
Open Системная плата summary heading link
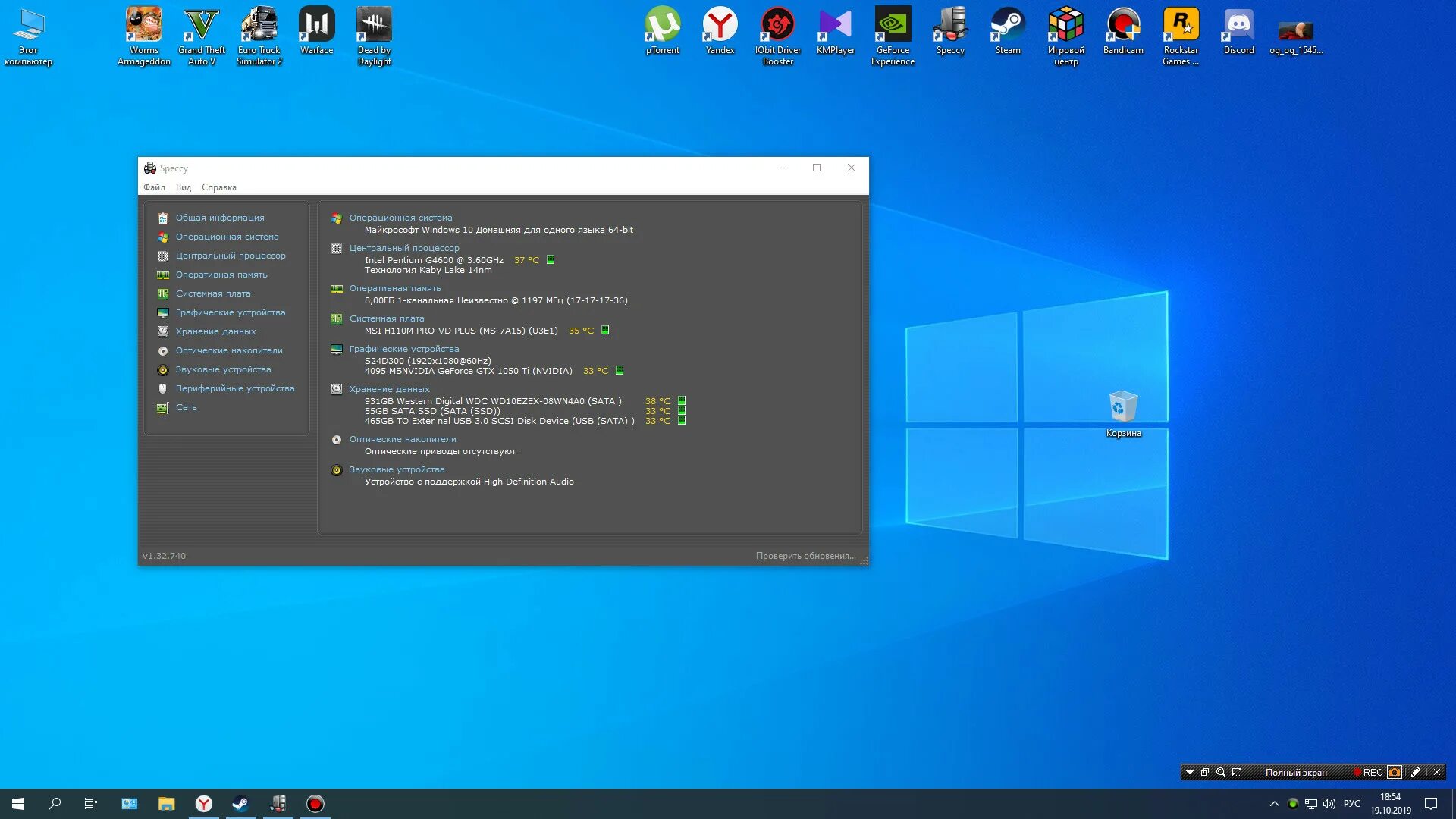click(x=387, y=318)
